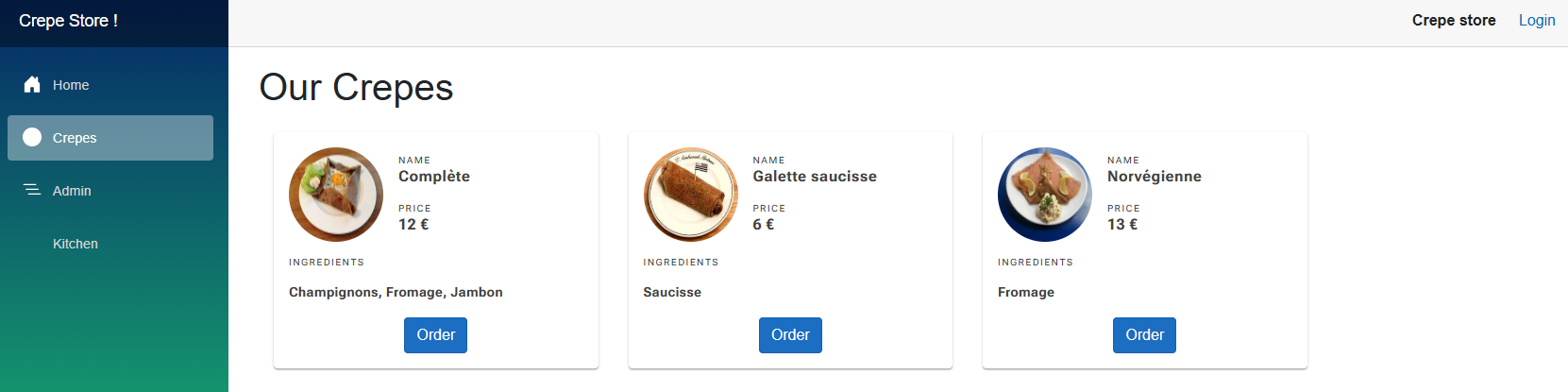Select the Complète name text
Image resolution: width=1568 pixels, height=392 pixels.
tap(434, 177)
